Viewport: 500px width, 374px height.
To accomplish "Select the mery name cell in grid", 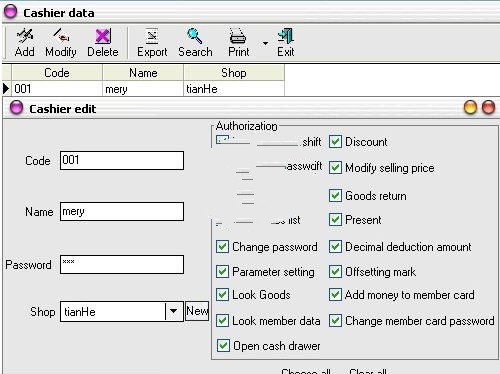I will (143, 89).
